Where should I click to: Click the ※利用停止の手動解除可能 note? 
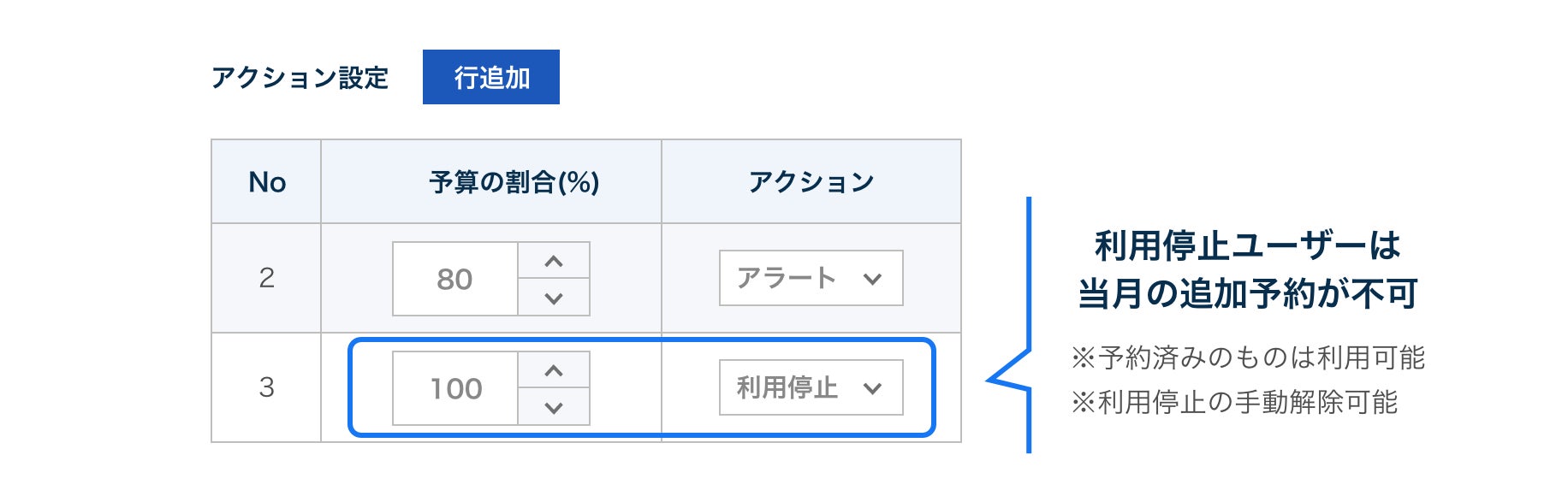pyautogui.click(x=1234, y=402)
